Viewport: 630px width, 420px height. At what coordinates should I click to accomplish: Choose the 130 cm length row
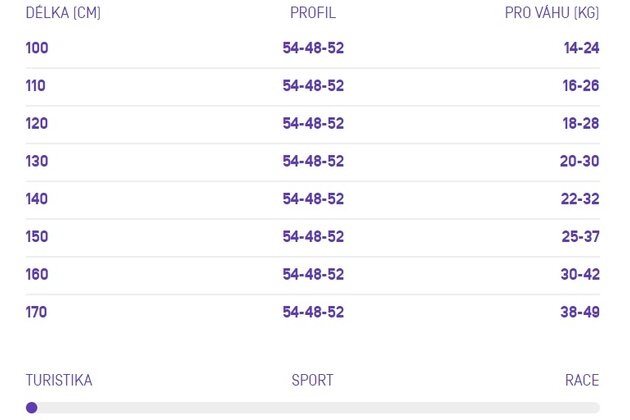(313, 161)
